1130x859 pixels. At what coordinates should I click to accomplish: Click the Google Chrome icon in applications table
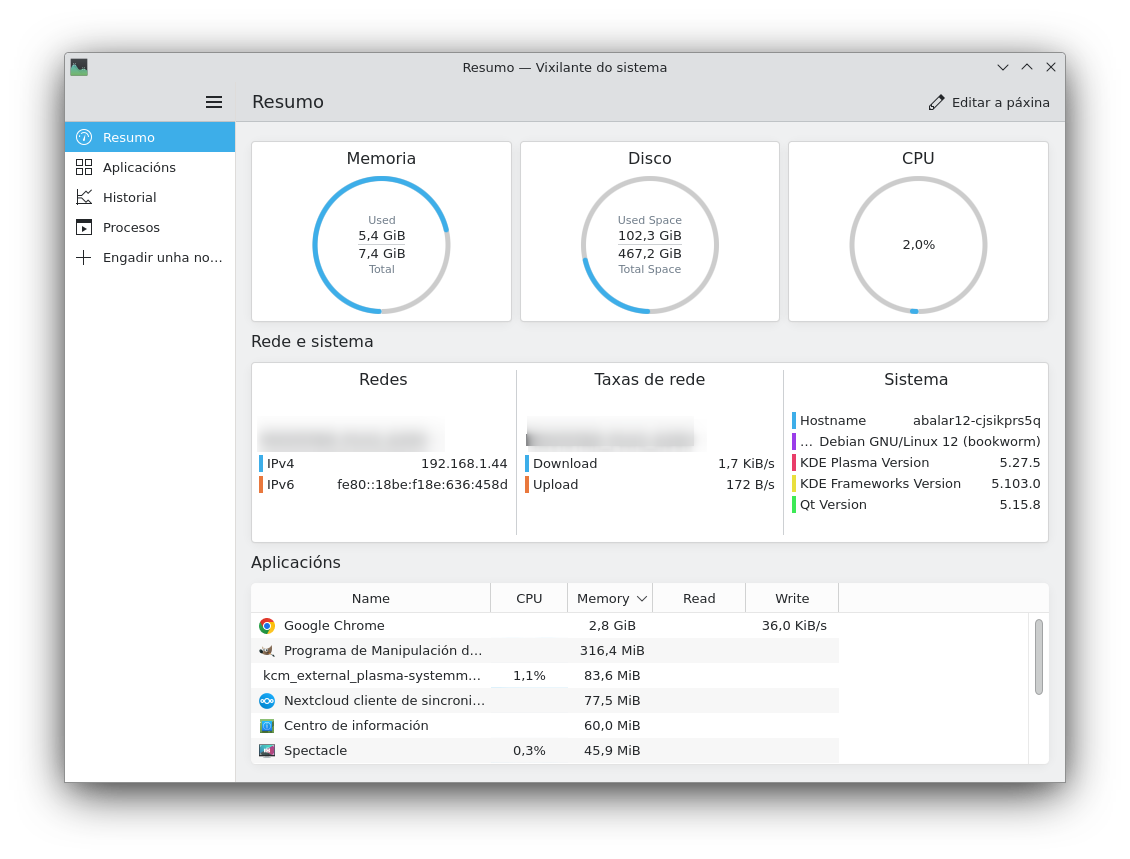point(267,626)
